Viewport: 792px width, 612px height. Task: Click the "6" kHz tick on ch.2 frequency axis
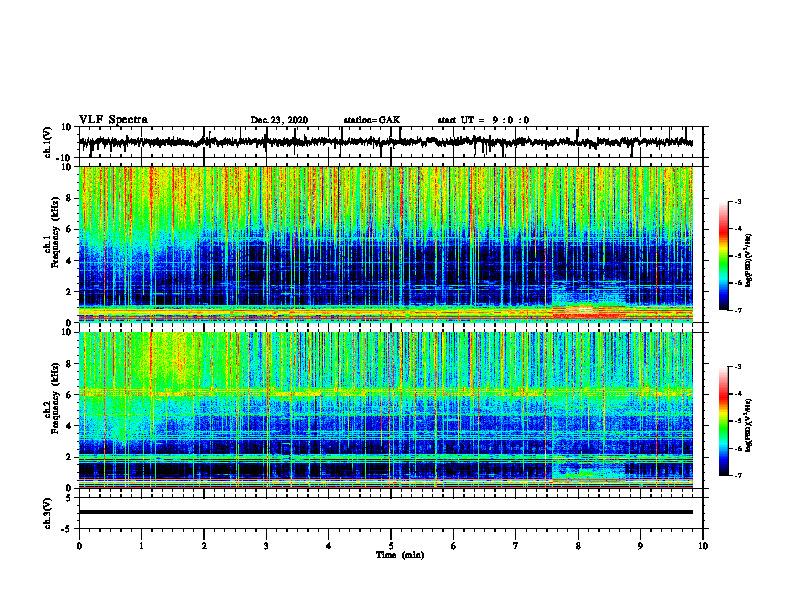[70, 395]
